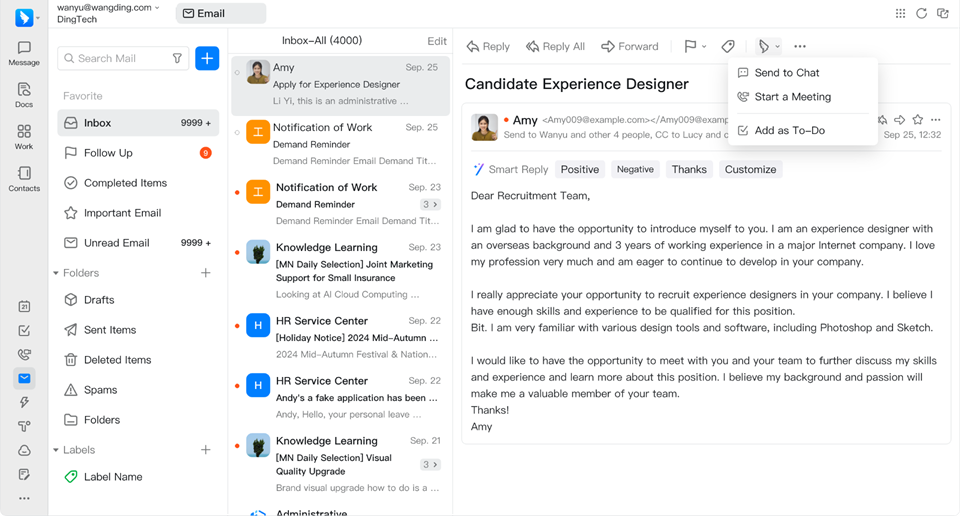Click the Reply button
This screenshot has height=516, width=960.
tap(488, 47)
